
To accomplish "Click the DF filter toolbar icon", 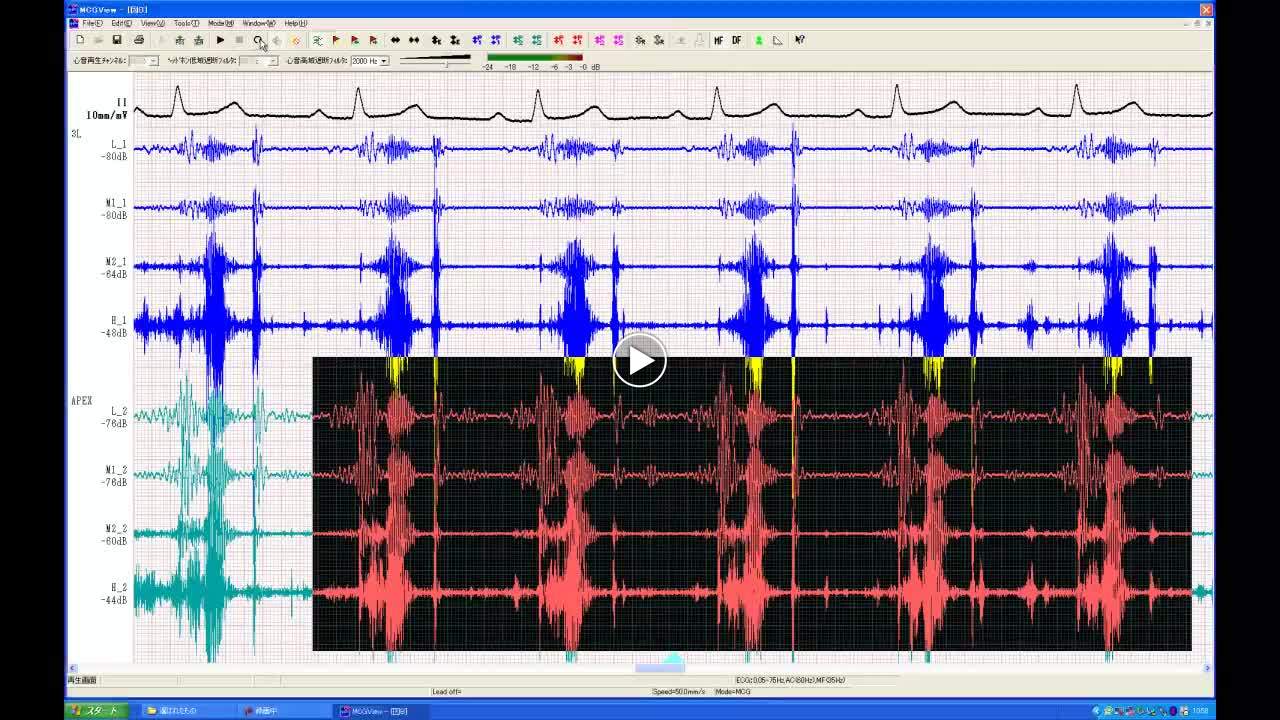I will pos(737,40).
